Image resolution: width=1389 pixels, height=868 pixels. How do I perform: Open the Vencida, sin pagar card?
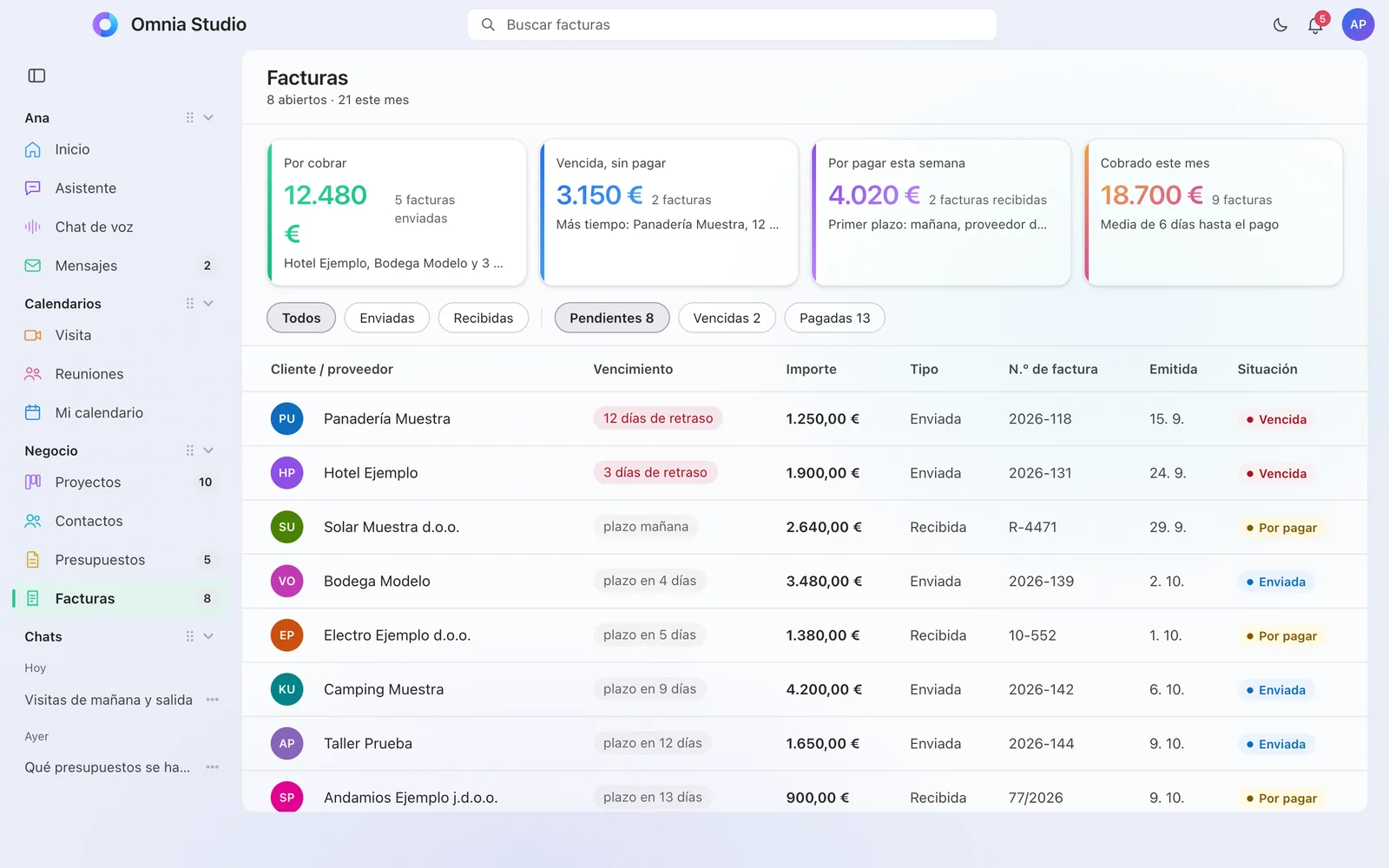point(669,213)
